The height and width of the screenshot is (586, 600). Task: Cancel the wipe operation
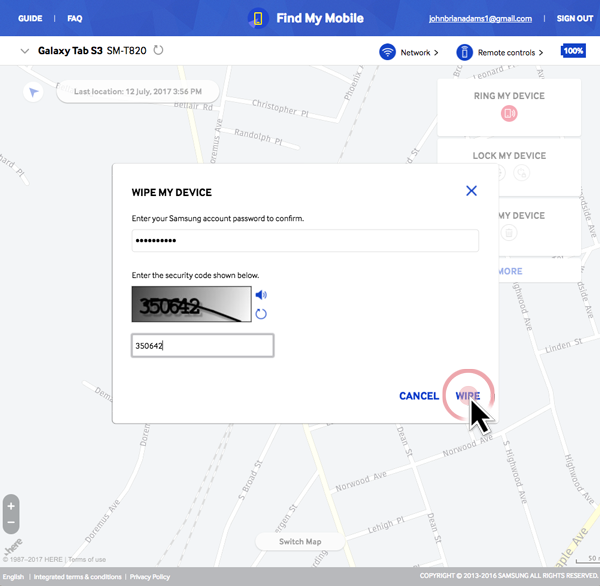point(419,396)
